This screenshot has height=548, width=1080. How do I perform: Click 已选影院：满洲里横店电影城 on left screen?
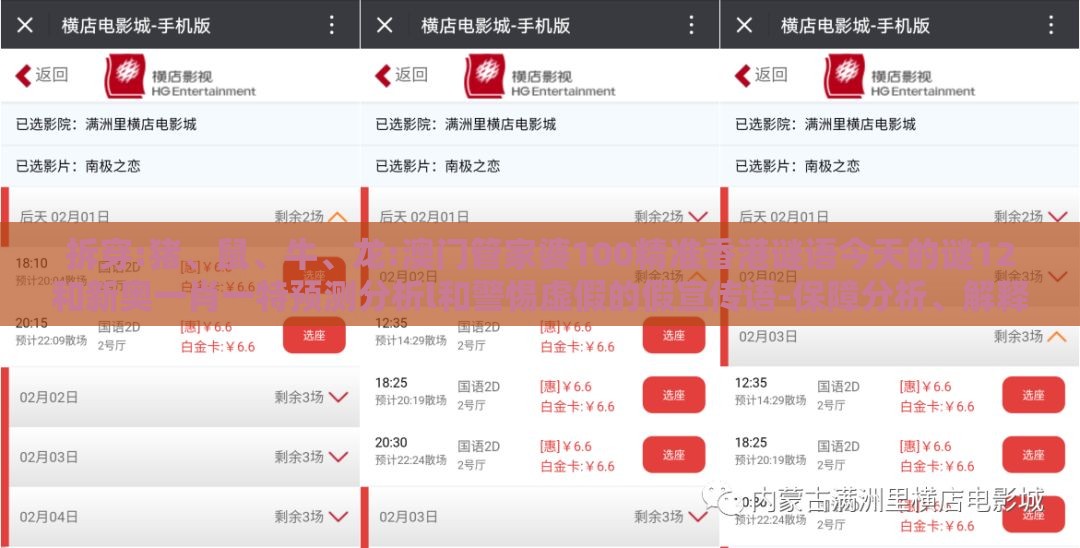click(x=106, y=125)
